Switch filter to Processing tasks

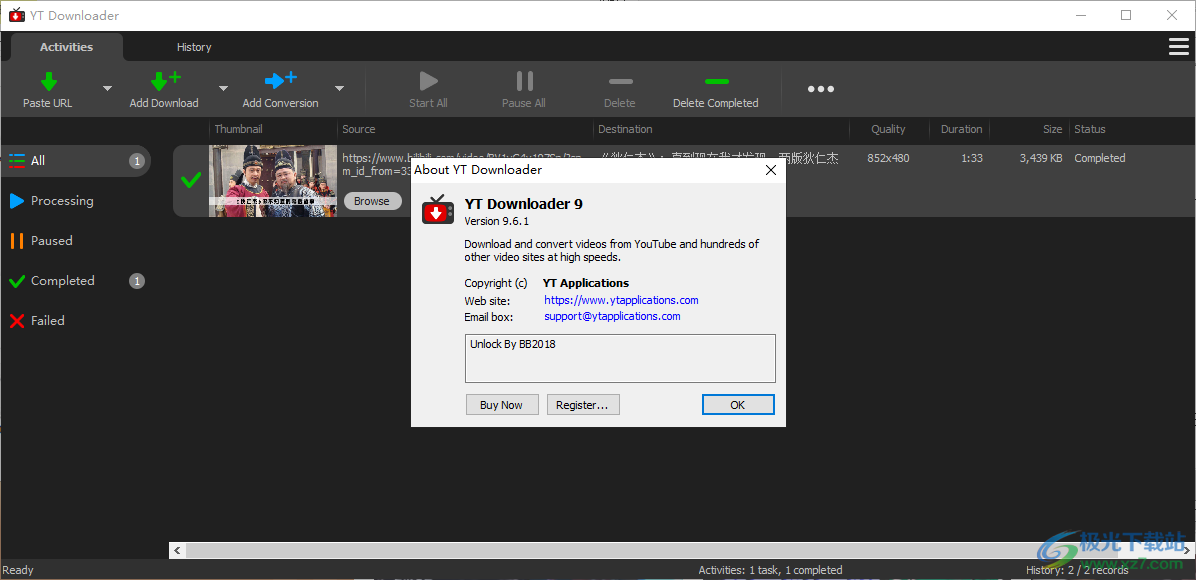(x=61, y=200)
